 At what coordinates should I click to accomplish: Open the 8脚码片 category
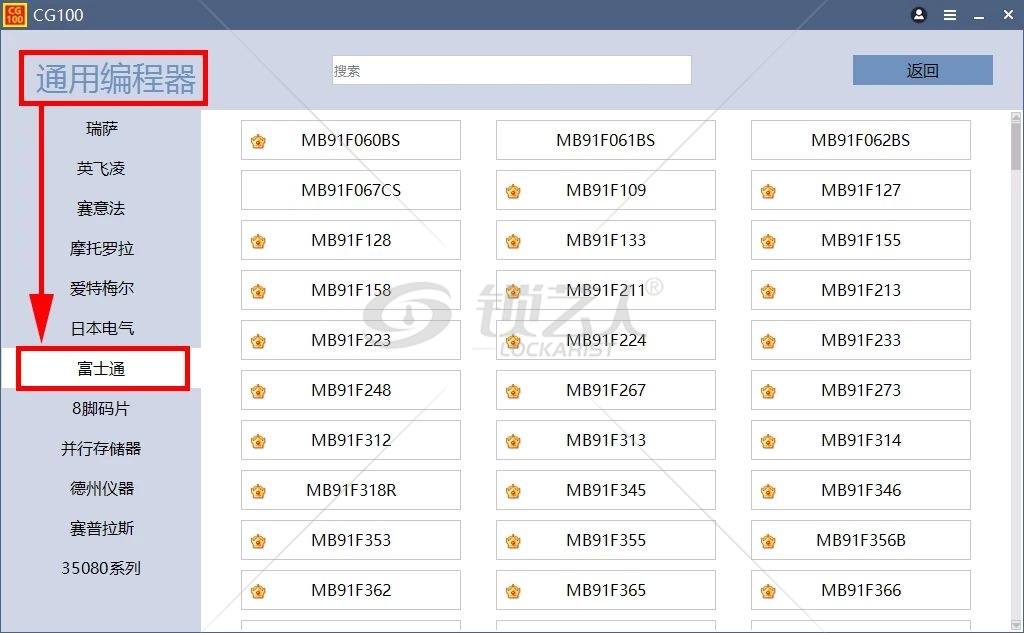pos(101,408)
